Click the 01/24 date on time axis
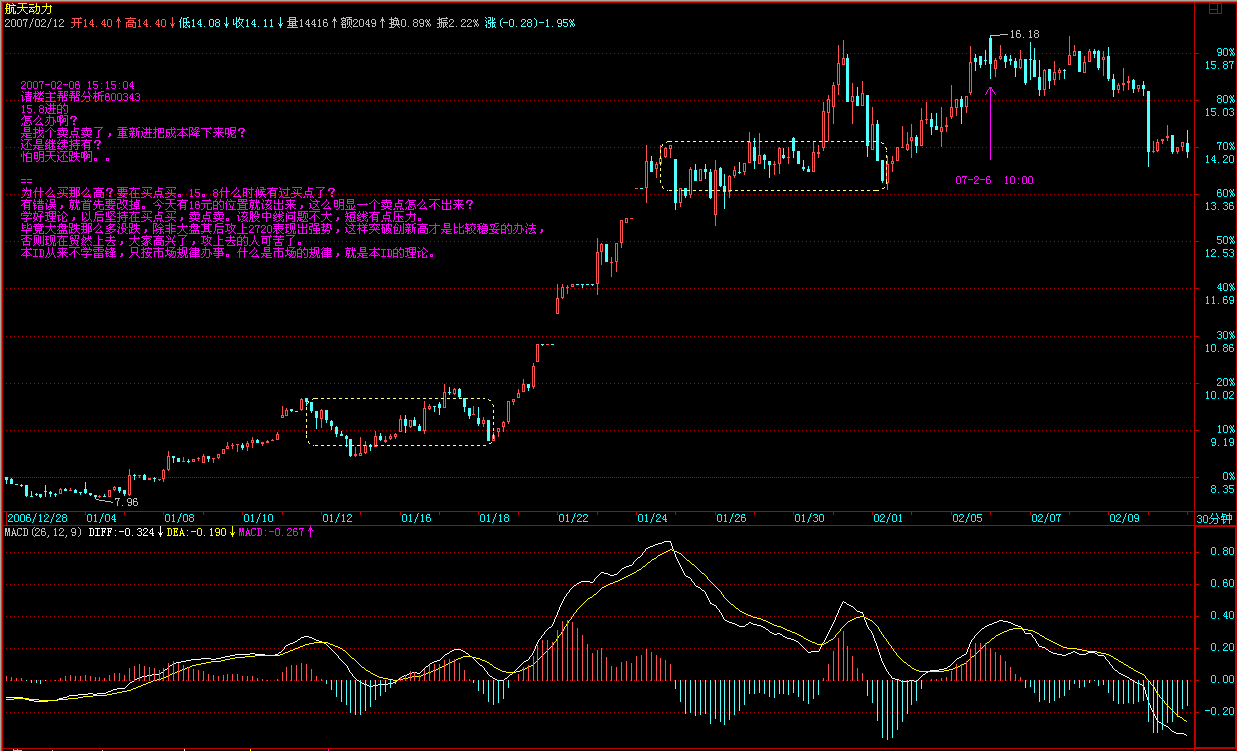The image size is (1237, 751). point(653,518)
